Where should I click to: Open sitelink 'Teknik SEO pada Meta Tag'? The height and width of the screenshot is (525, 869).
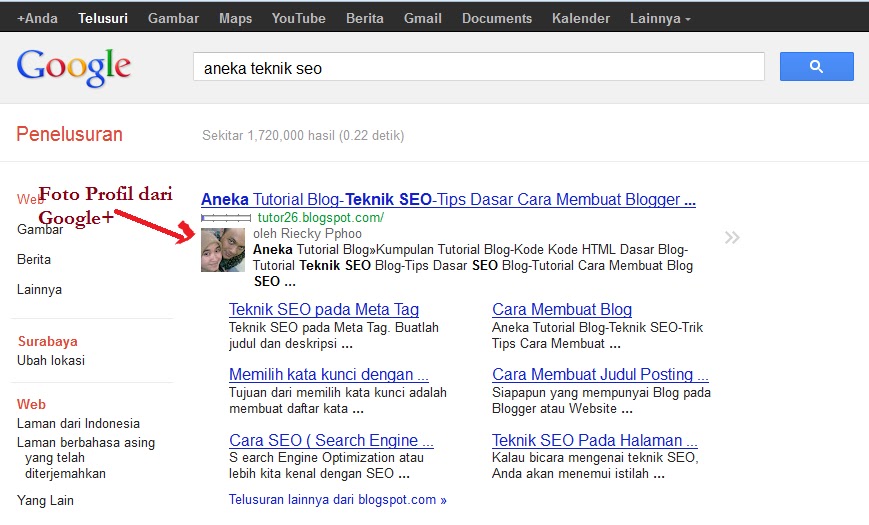click(324, 309)
